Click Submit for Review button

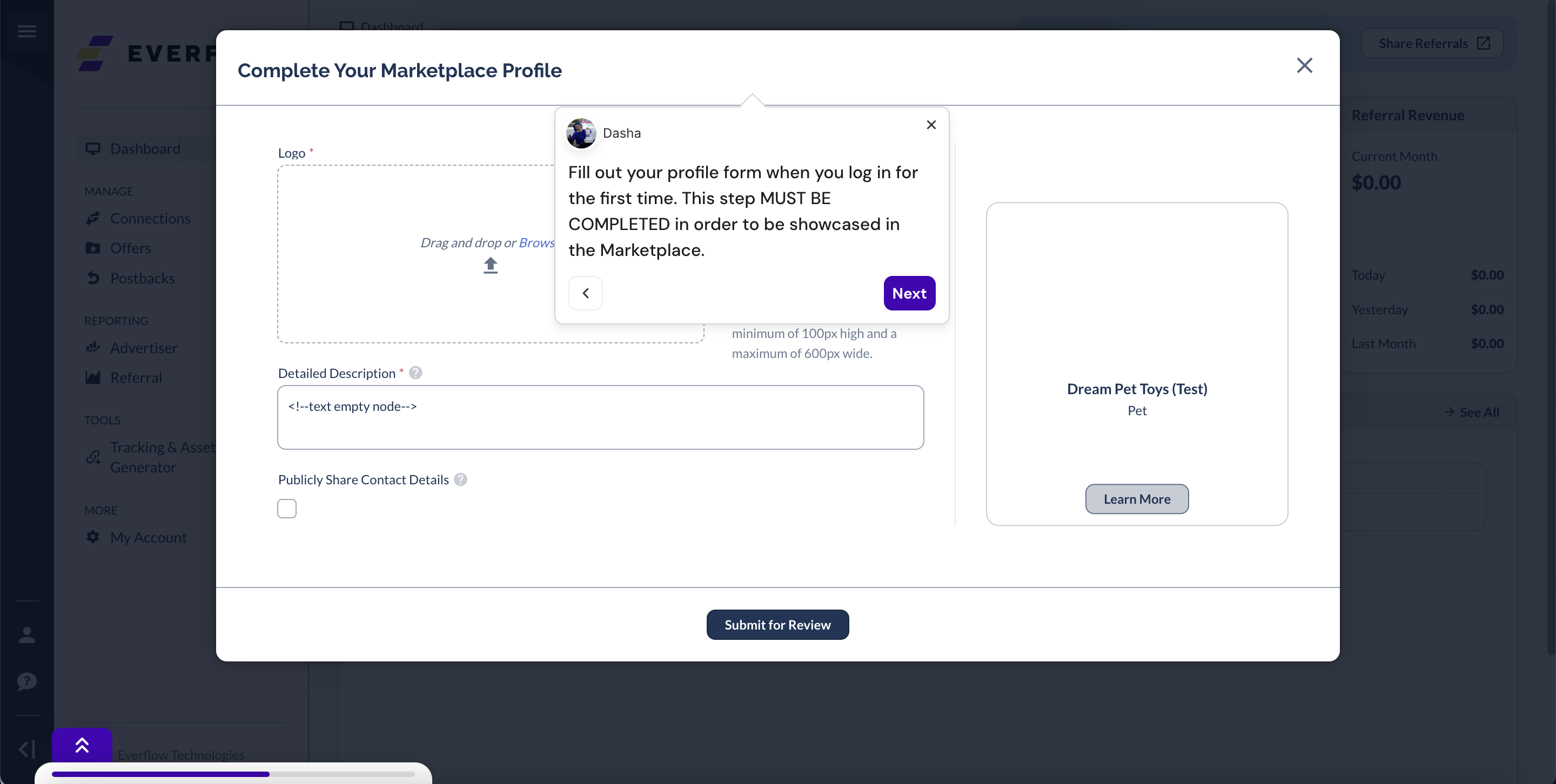[x=777, y=625]
